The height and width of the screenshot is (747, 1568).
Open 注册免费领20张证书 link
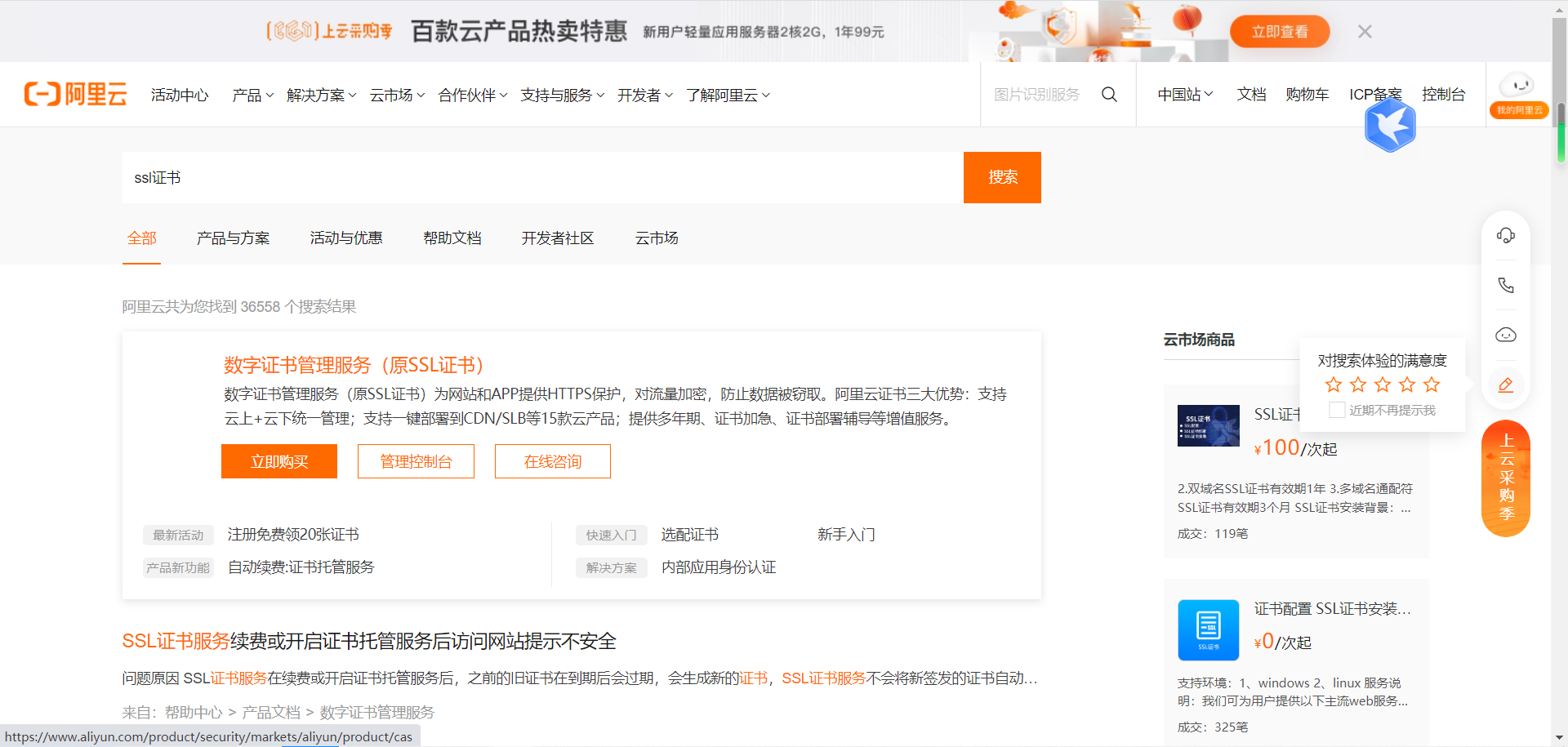293,535
